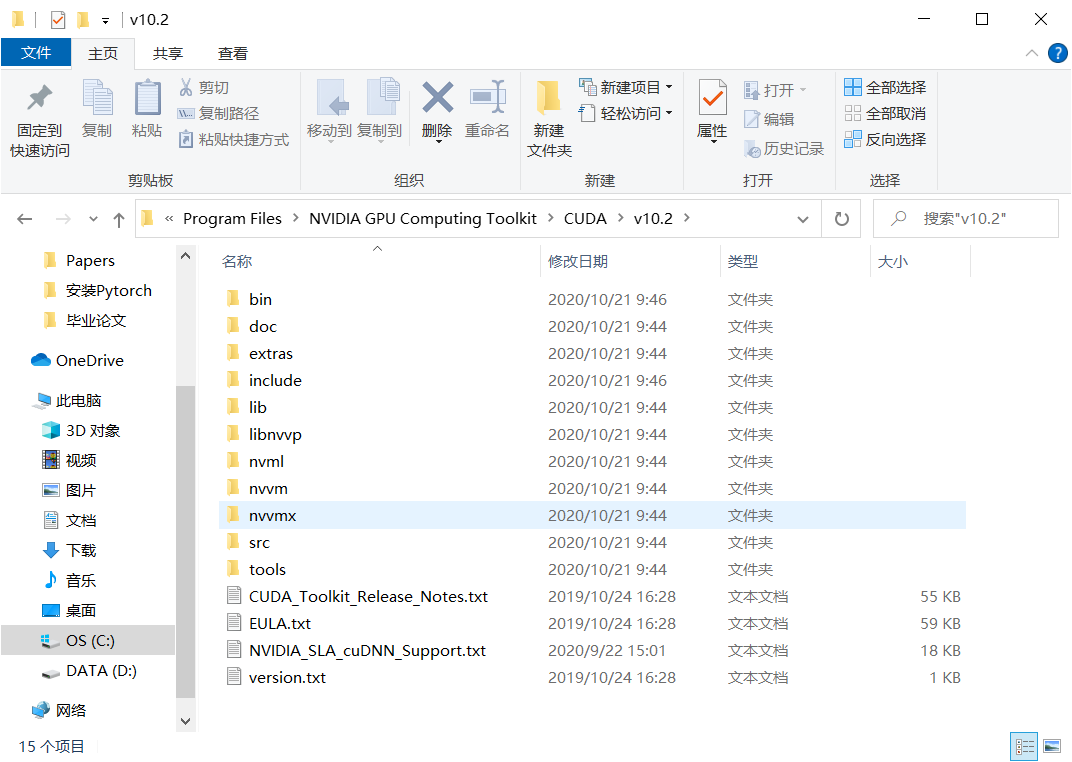Image resolution: width=1072 pixels, height=762 pixels.
Task: Expand chevron after v10.2 in path
Action: pyautogui.click(x=686, y=218)
